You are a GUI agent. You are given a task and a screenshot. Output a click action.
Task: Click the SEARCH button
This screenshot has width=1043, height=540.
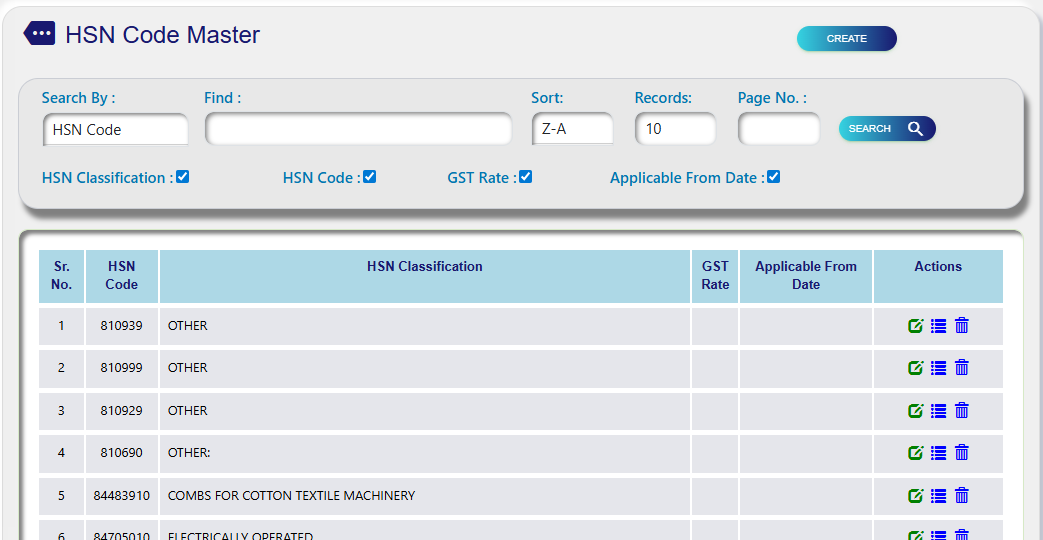(886, 129)
